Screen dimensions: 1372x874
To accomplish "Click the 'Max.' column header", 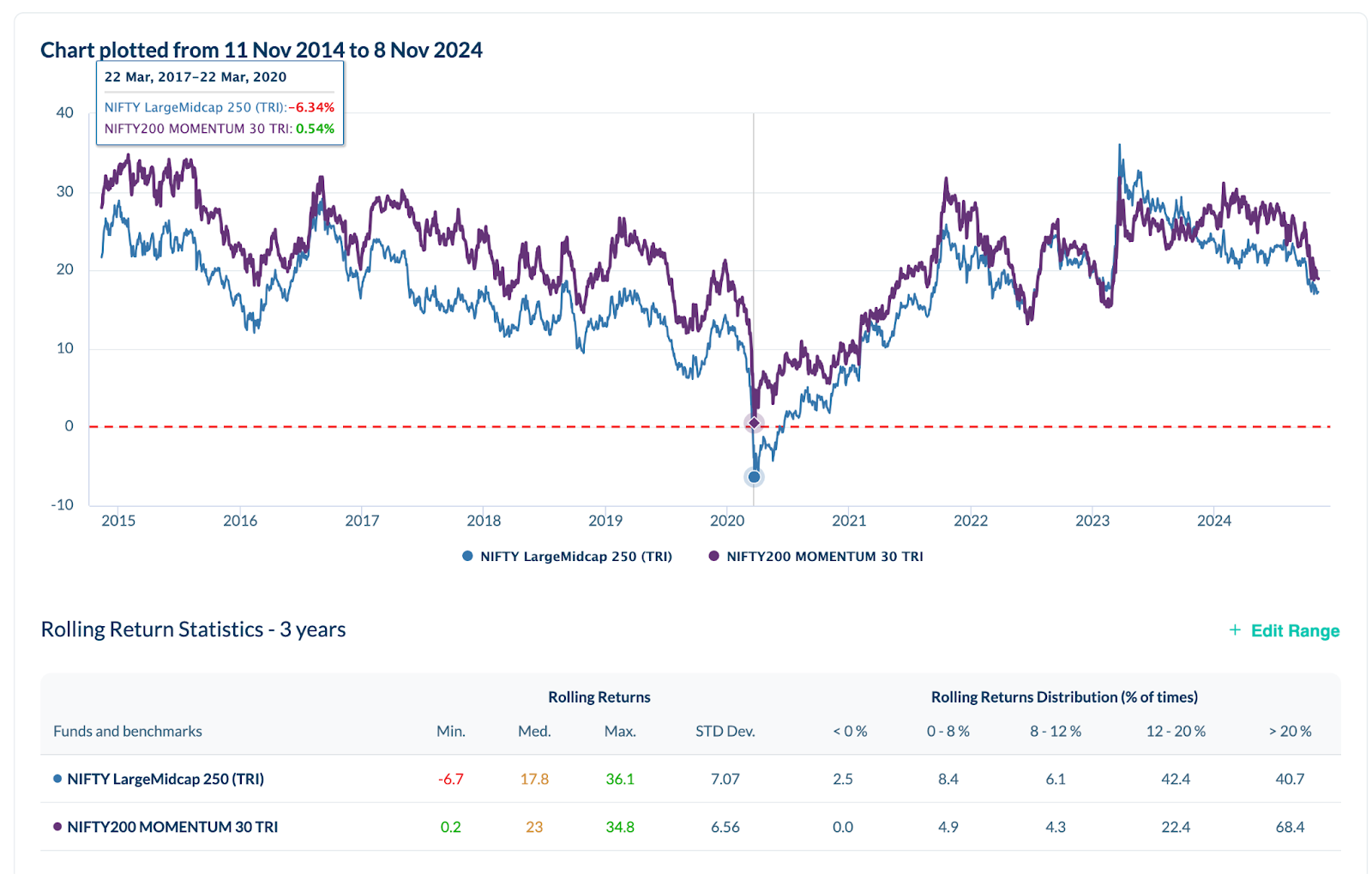I will point(620,732).
